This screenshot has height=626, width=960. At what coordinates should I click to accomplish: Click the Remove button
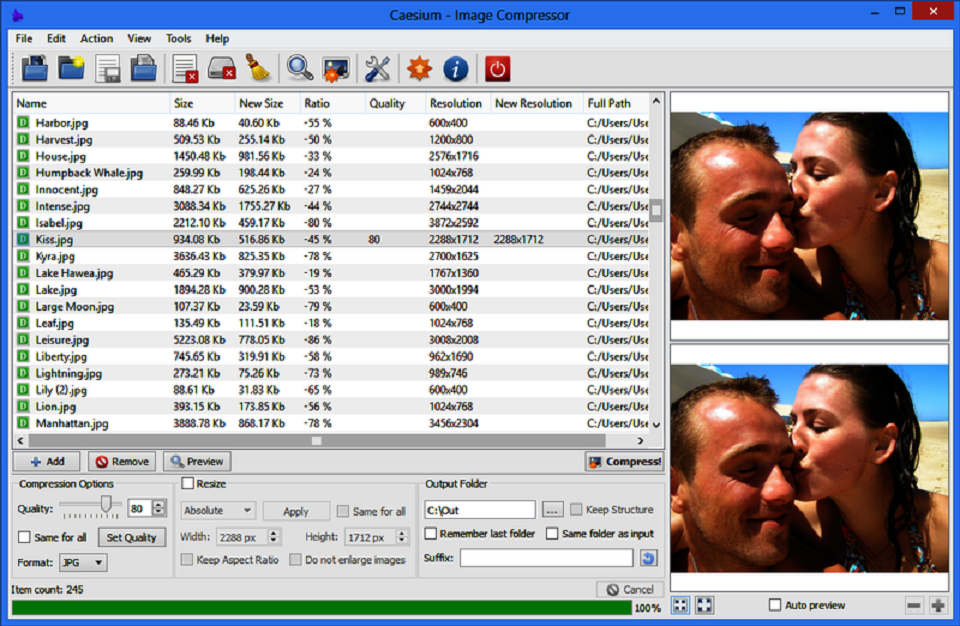coord(122,461)
